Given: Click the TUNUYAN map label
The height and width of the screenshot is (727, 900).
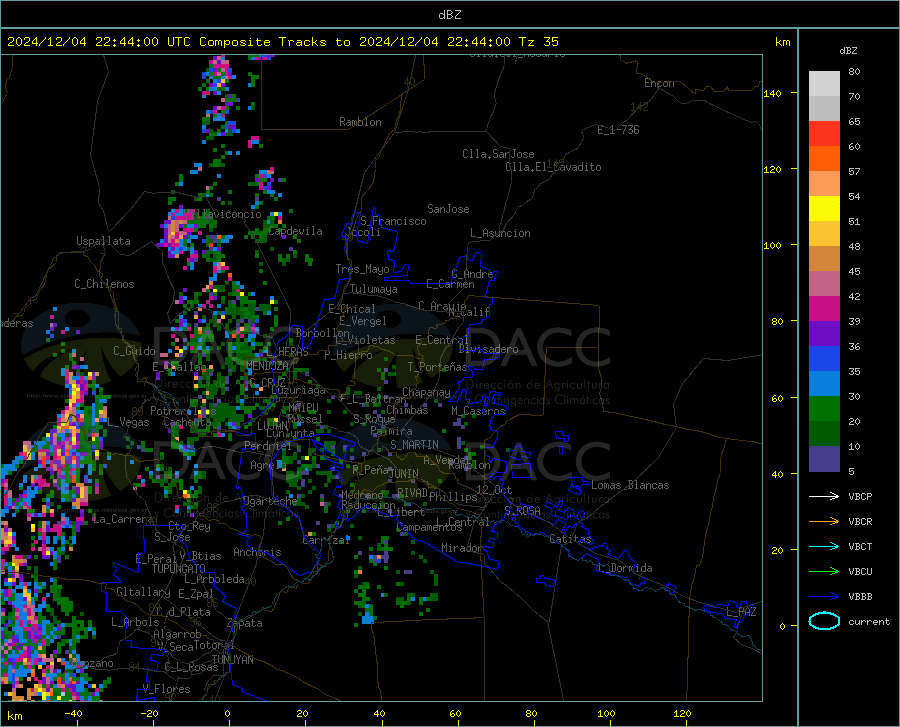Looking at the screenshot, I should 232,660.
